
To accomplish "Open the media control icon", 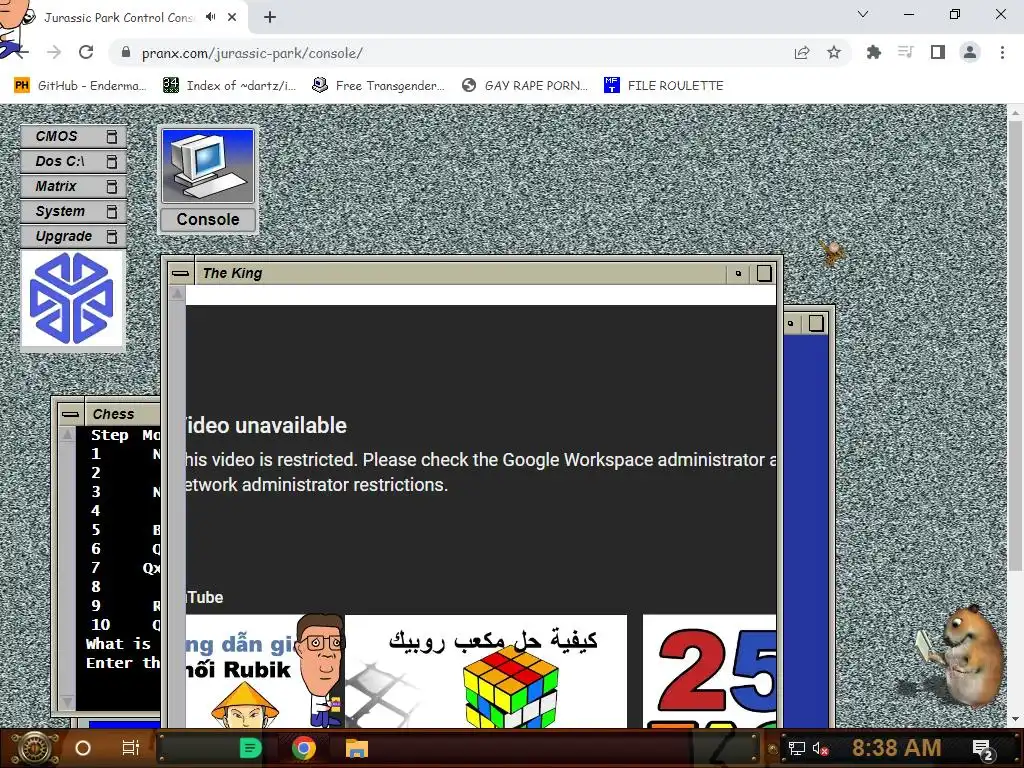I will coord(905,53).
